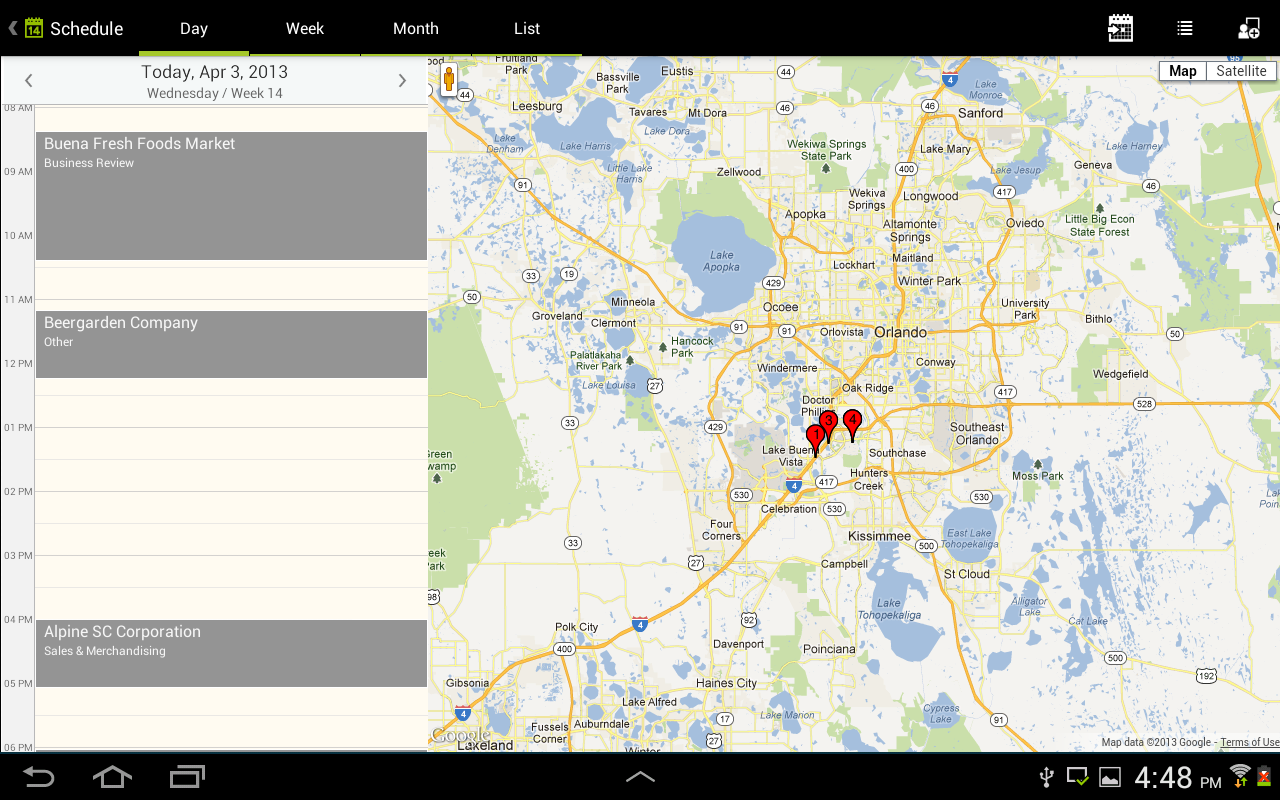Tap the Celebration label on the map
The width and height of the screenshot is (1280, 800).
(789, 509)
